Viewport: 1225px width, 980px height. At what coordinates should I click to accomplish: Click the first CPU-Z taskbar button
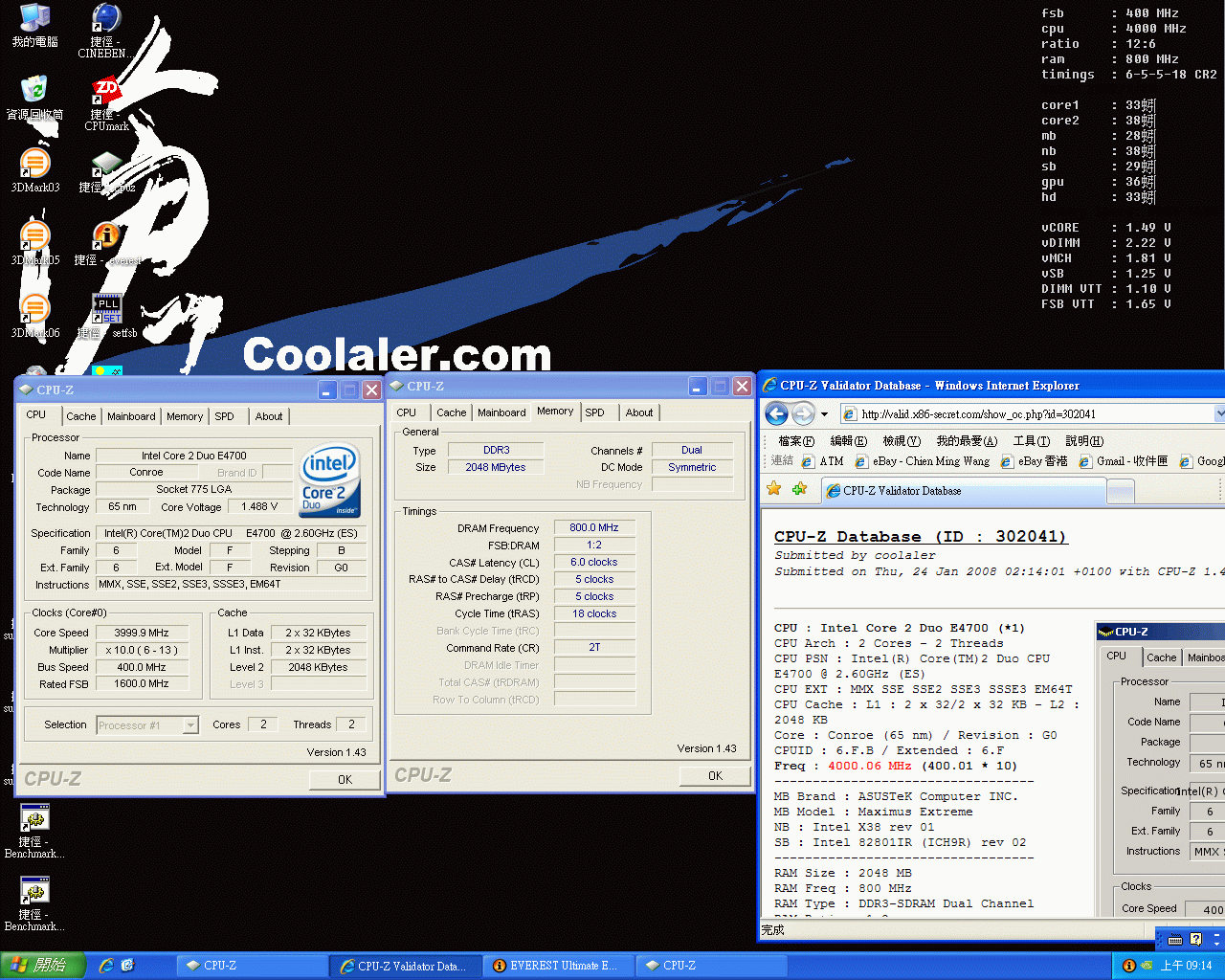pos(252,966)
